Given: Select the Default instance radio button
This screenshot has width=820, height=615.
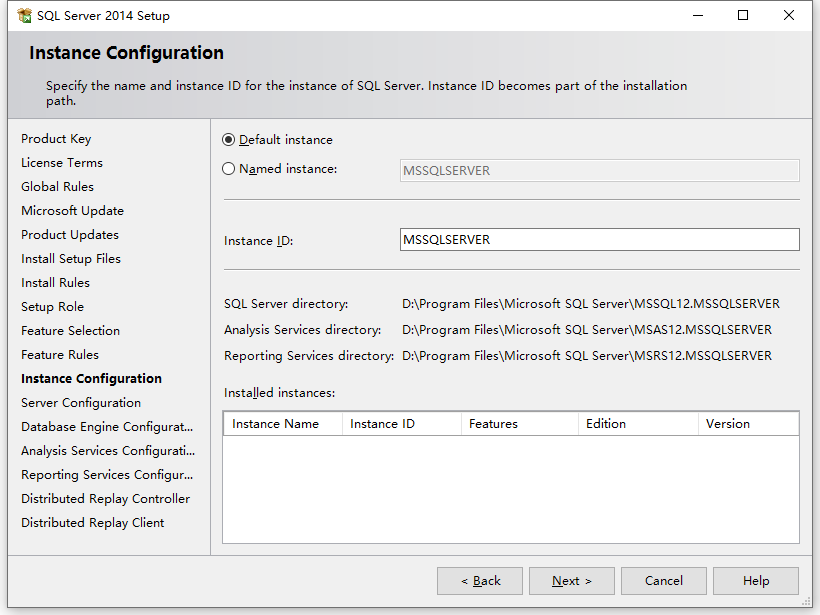Looking at the screenshot, I should [229, 140].
